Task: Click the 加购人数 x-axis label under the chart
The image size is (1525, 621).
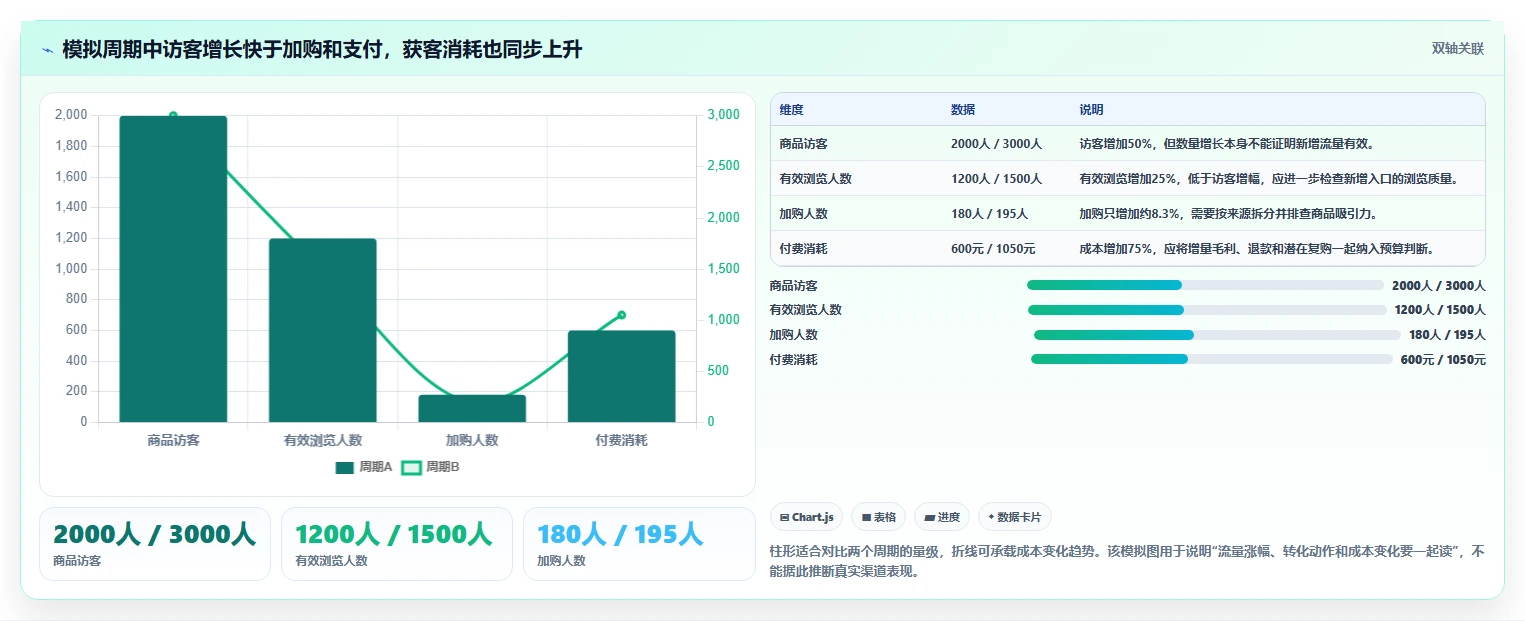Action: (472, 440)
